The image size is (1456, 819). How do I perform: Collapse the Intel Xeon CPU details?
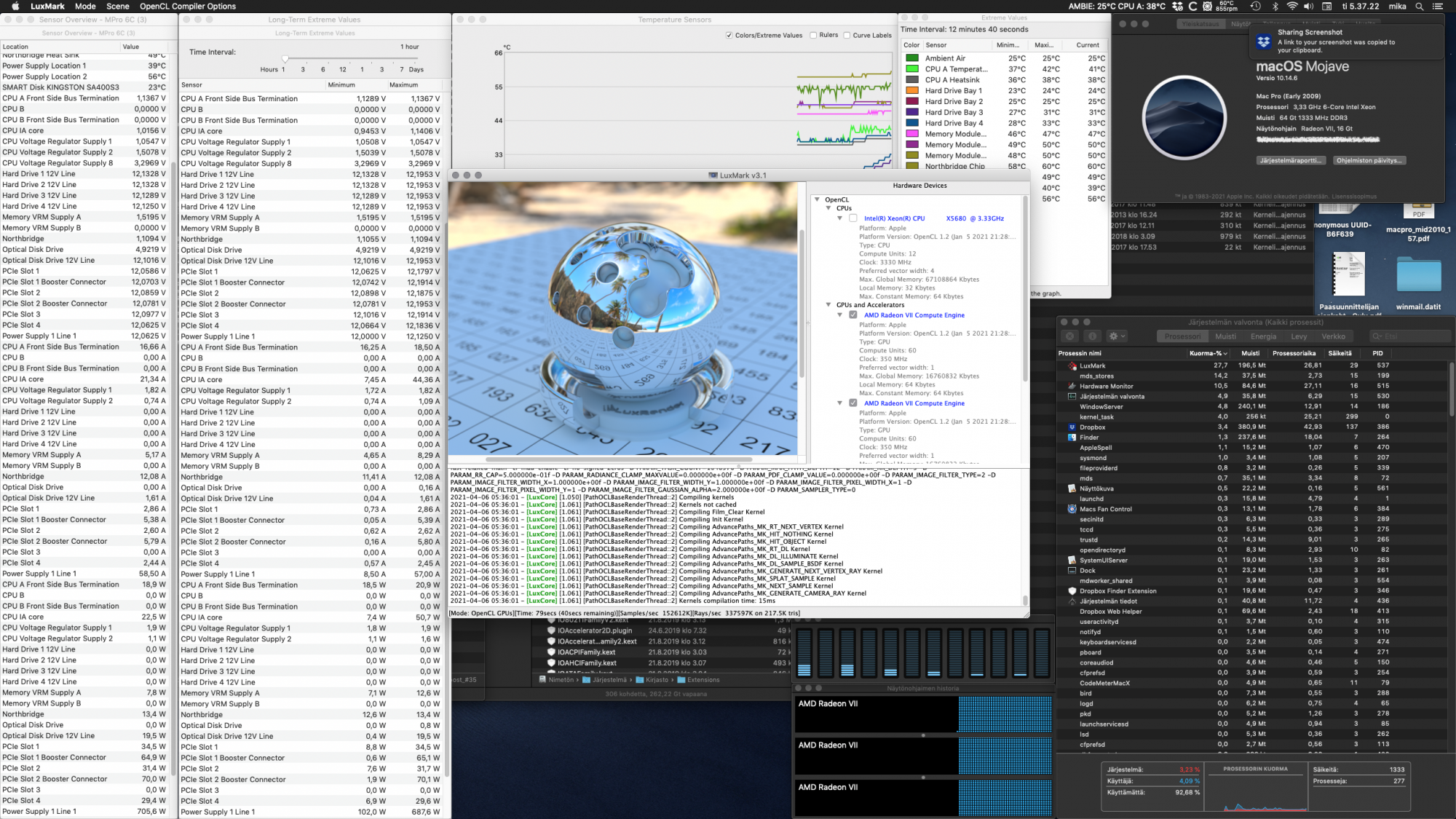coord(839,218)
